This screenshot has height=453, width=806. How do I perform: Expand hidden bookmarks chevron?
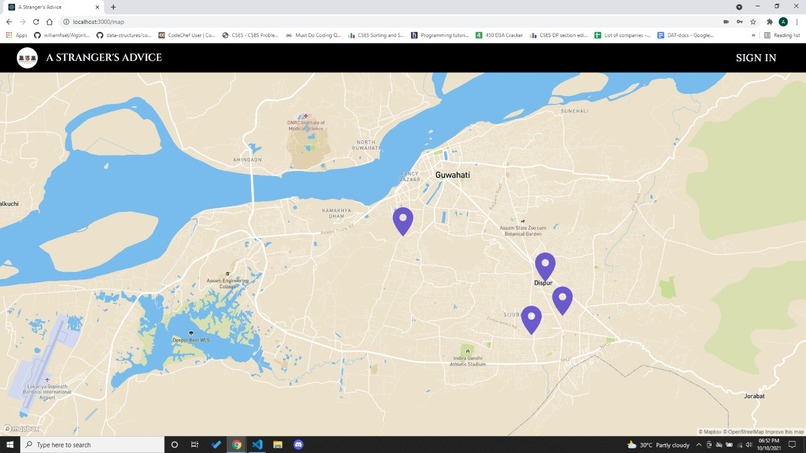(753, 35)
